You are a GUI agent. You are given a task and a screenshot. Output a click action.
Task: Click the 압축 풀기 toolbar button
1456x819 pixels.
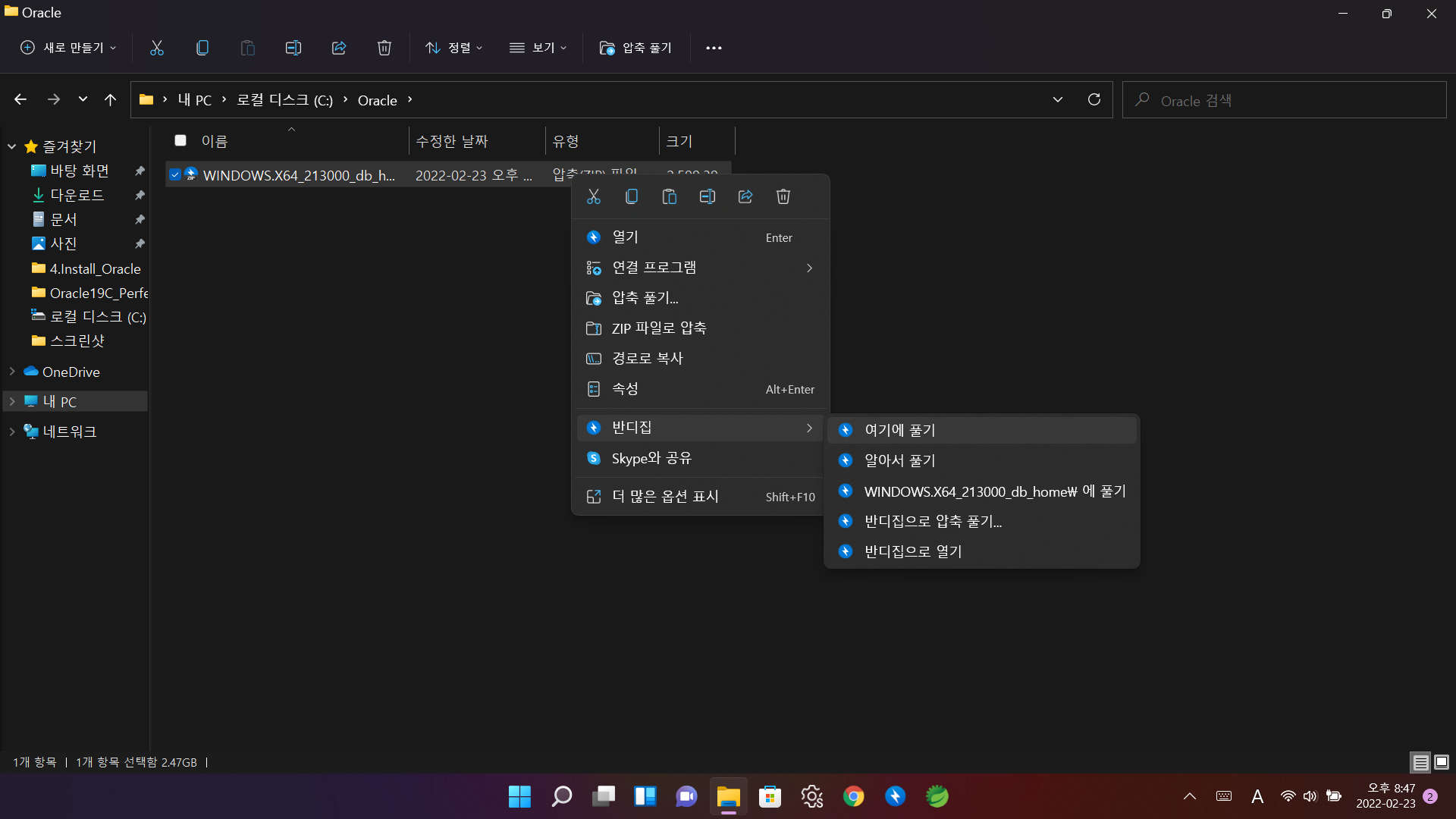635,48
